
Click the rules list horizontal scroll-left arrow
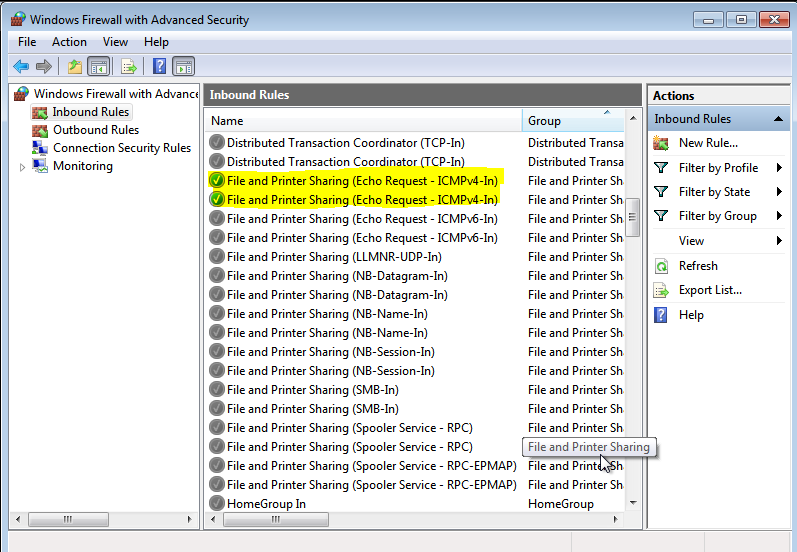tap(213, 519)
